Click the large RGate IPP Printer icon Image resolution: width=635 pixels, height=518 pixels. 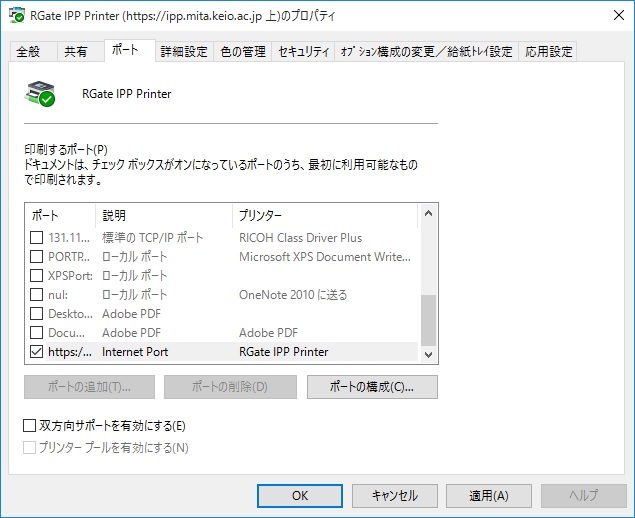click(x=40, y=94)
